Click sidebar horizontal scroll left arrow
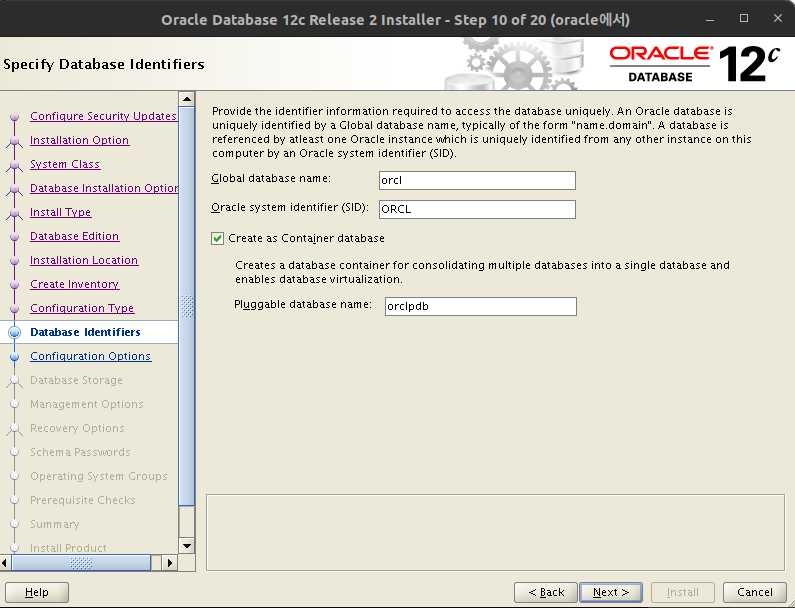Screen dimensions: 795x608 5,563
